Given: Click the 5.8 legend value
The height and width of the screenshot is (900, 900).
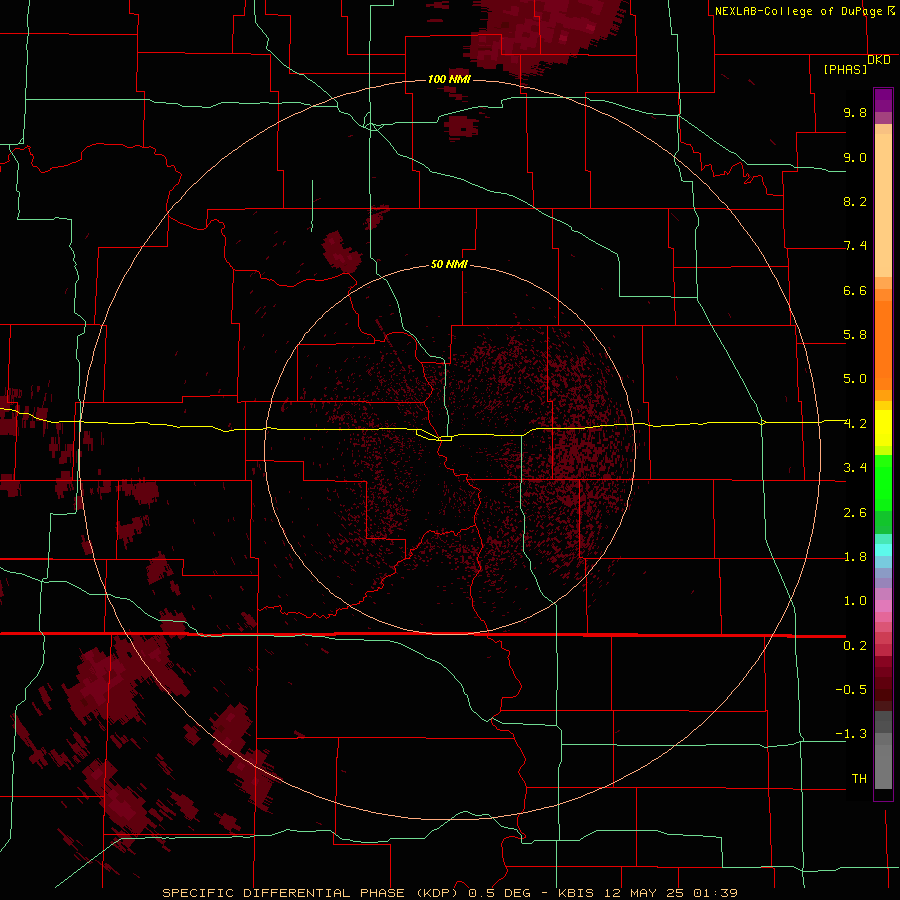Looking at the screenshot, I should [x=855, y=335].
